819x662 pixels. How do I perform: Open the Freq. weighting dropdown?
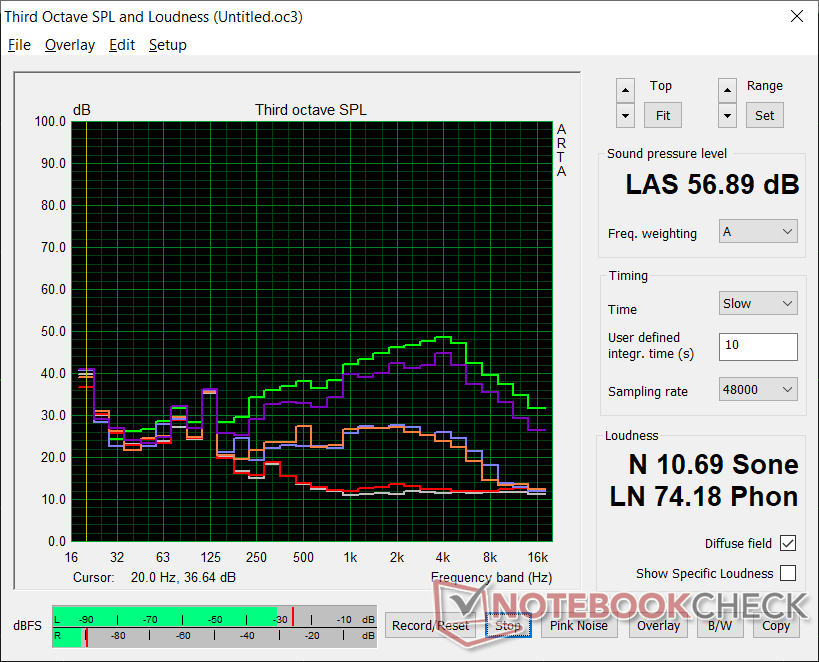click(x=758, y=231)
